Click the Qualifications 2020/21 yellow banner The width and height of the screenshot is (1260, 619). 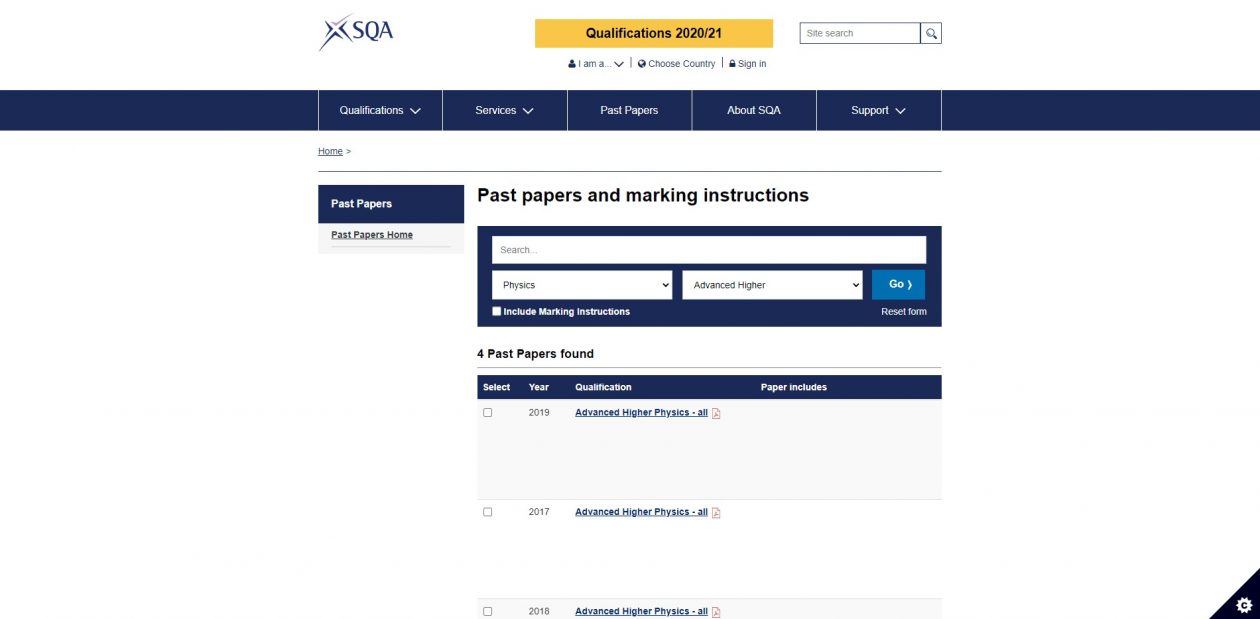click(x=654, y=33)
